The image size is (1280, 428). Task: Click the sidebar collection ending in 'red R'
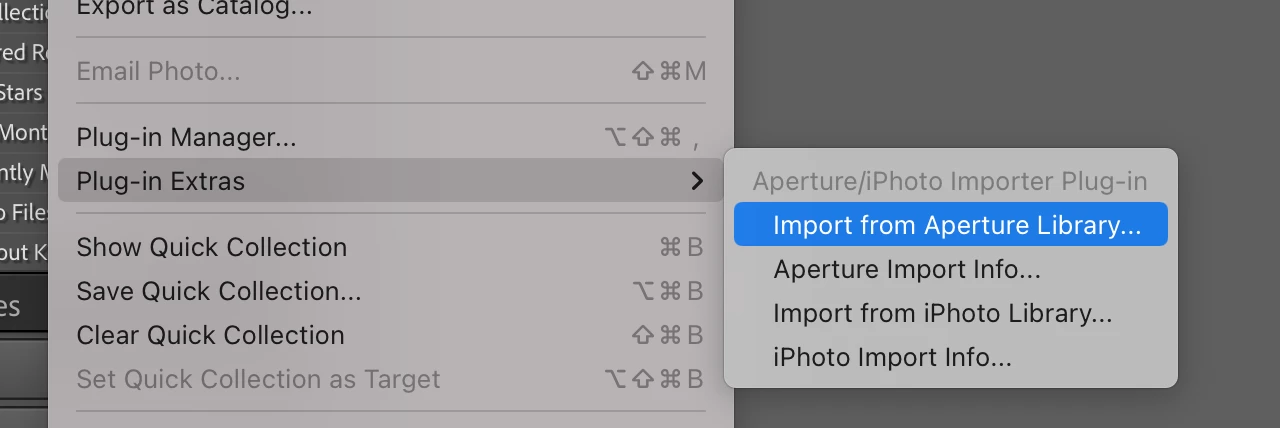[22, 53]
